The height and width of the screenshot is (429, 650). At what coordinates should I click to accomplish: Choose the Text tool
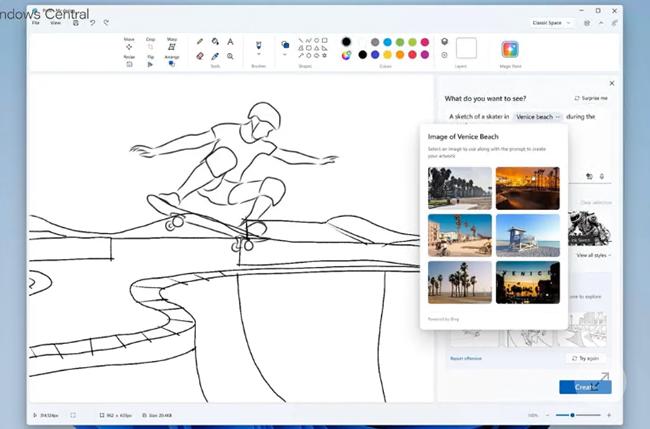click(230, 42)
